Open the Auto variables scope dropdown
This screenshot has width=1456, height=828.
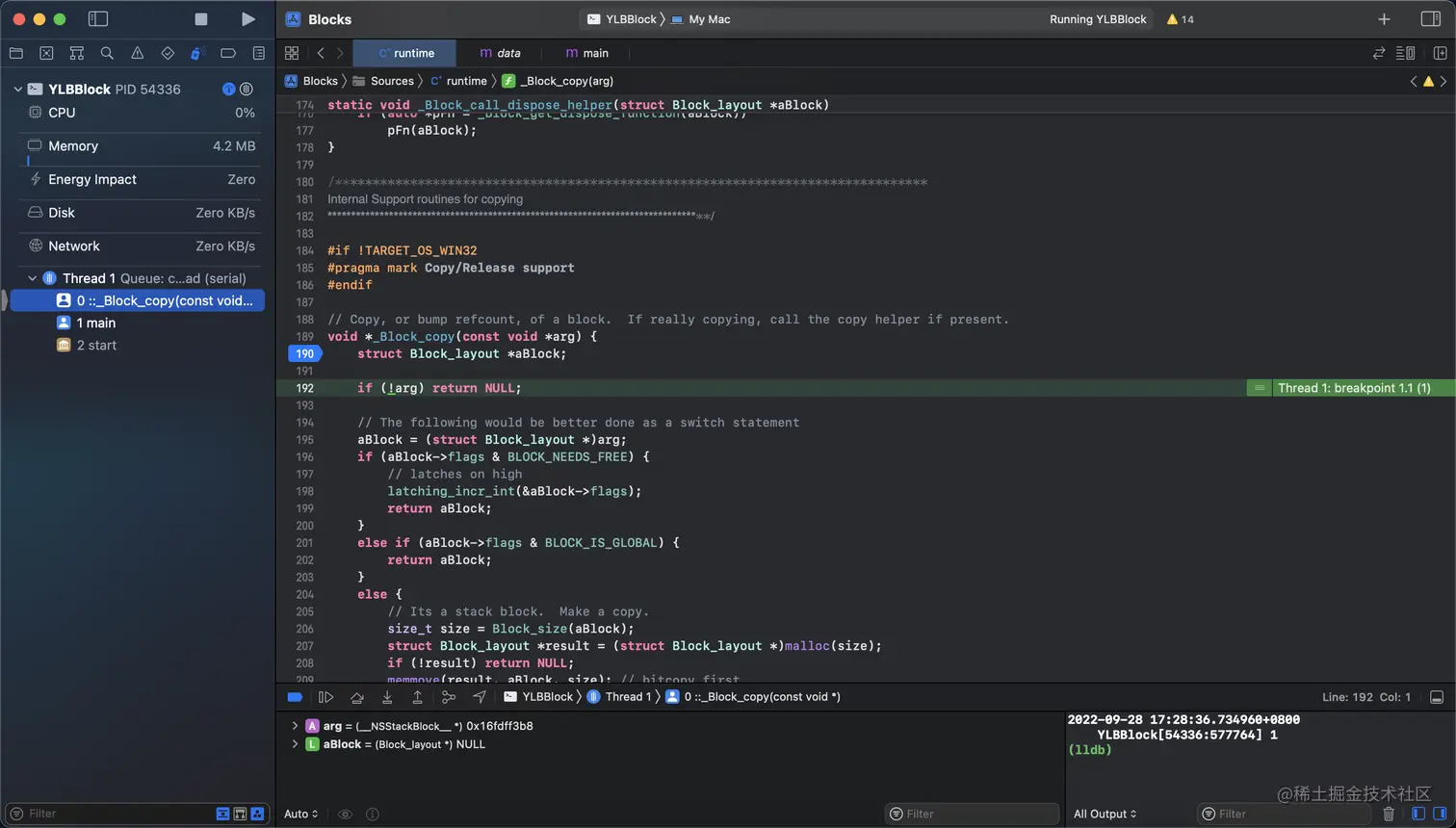300,815
